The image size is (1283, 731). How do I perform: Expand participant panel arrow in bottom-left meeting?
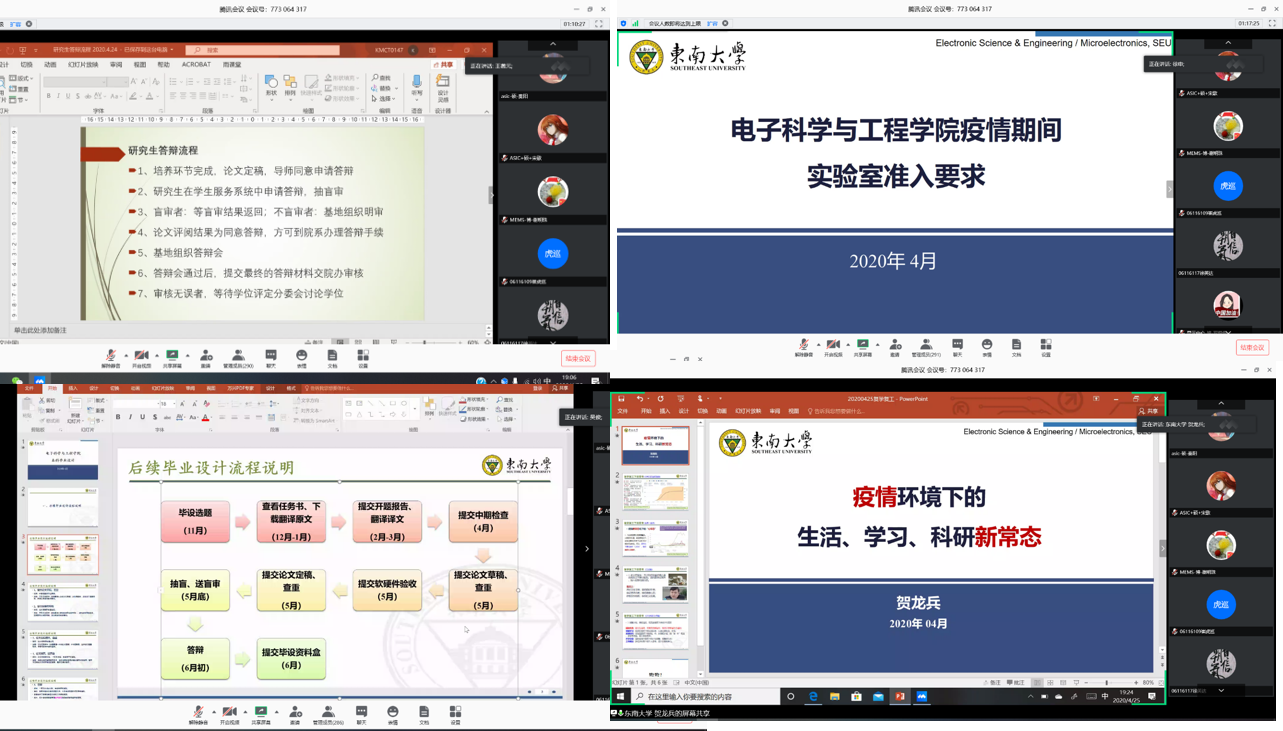click(587, 548)
